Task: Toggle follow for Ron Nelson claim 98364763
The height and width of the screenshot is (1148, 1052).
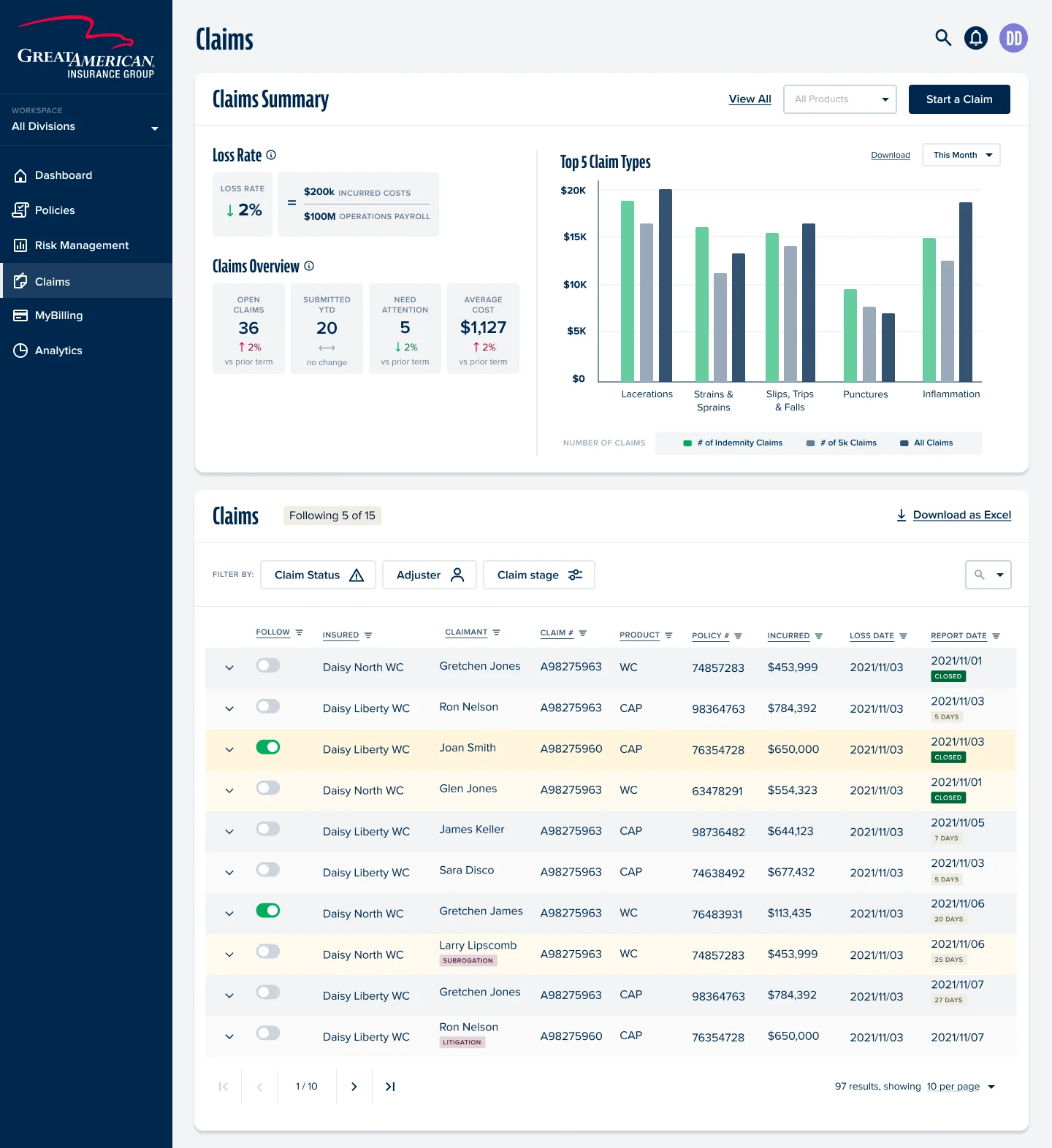Action: 268,706
